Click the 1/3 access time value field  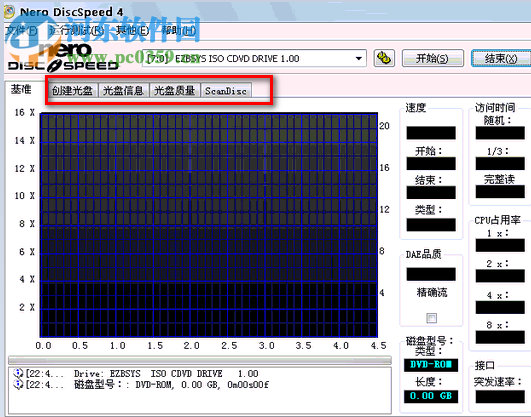(500, 164)
